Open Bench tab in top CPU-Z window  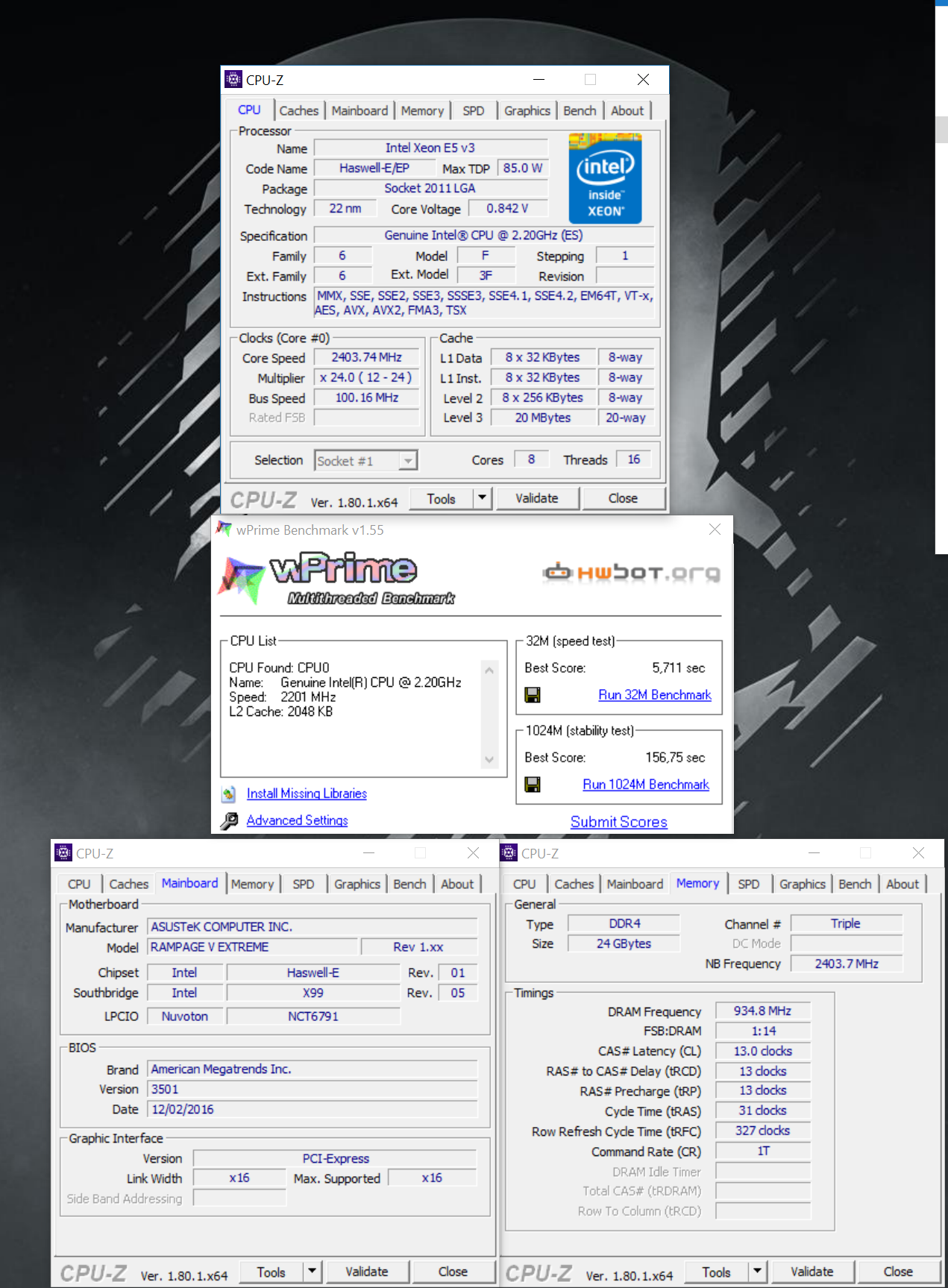point(580,110)
